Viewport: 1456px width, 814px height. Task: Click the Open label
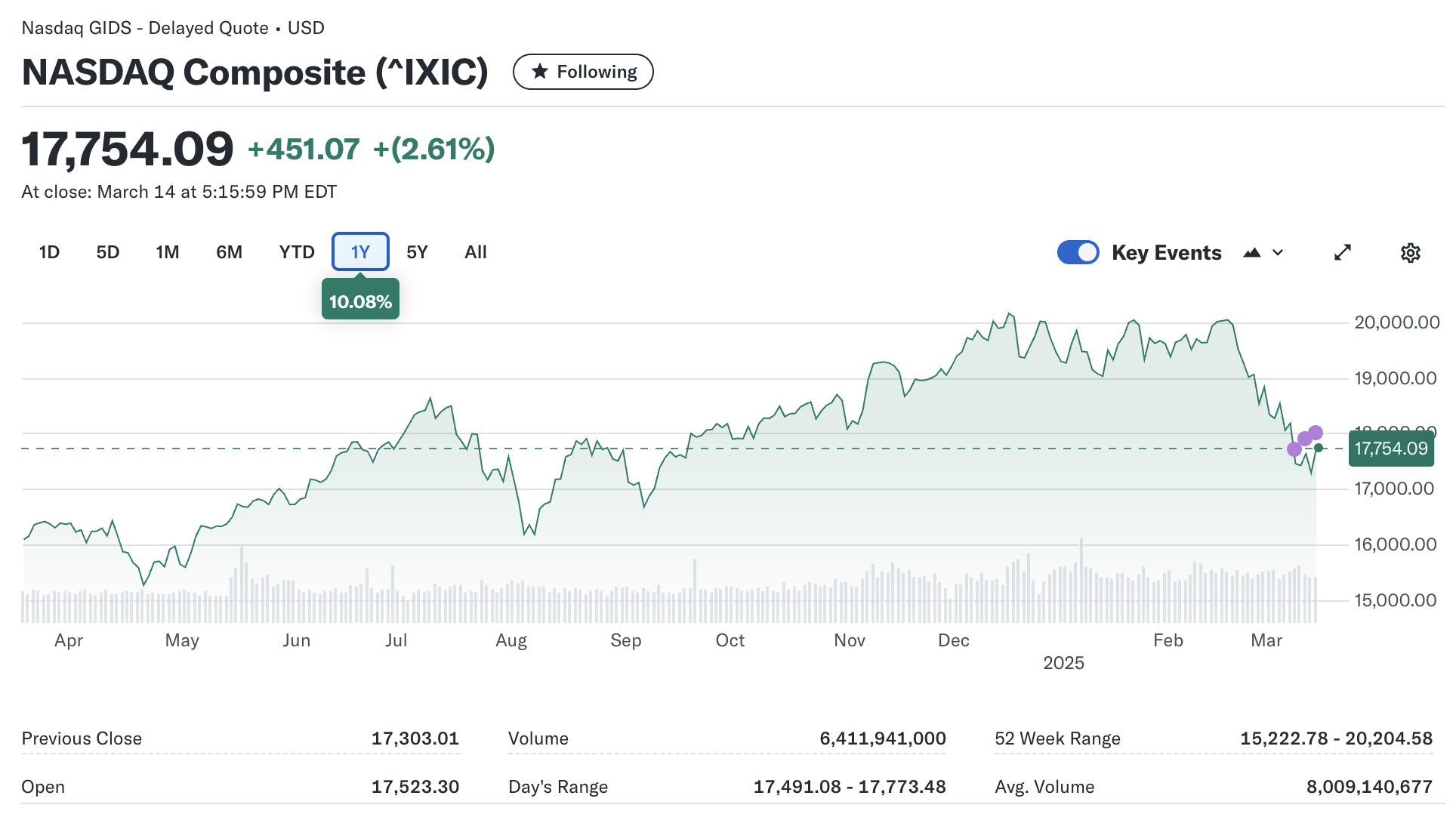(43, 787)
